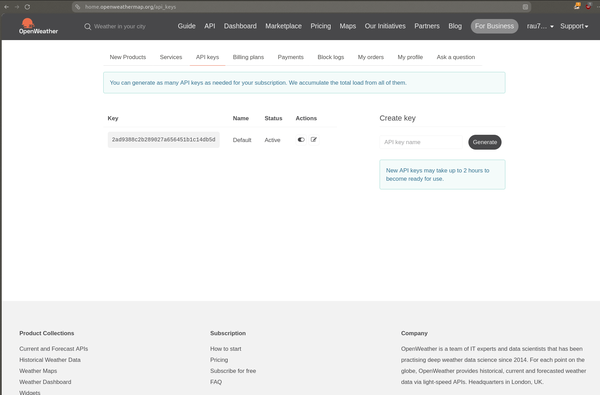Image resolution: width=600 pixels, height=395 pixels.
Task: Select the API keys tab
Action: point(207,57)
